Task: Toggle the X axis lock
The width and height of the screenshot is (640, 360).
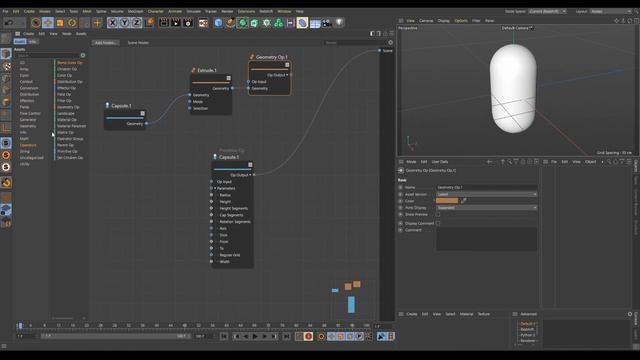Action: point(113,23)
